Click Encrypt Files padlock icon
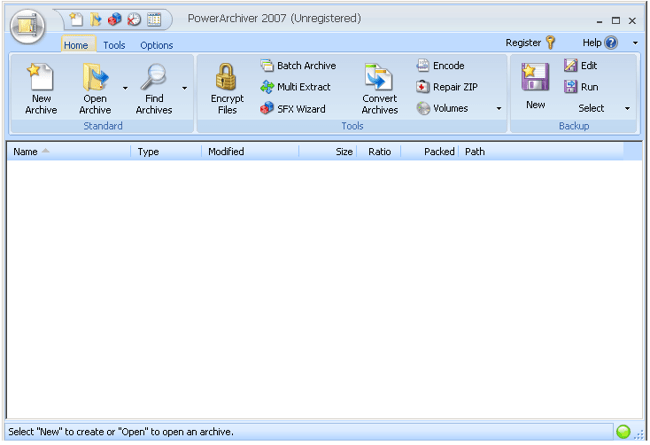 click(x=226, y=76)
